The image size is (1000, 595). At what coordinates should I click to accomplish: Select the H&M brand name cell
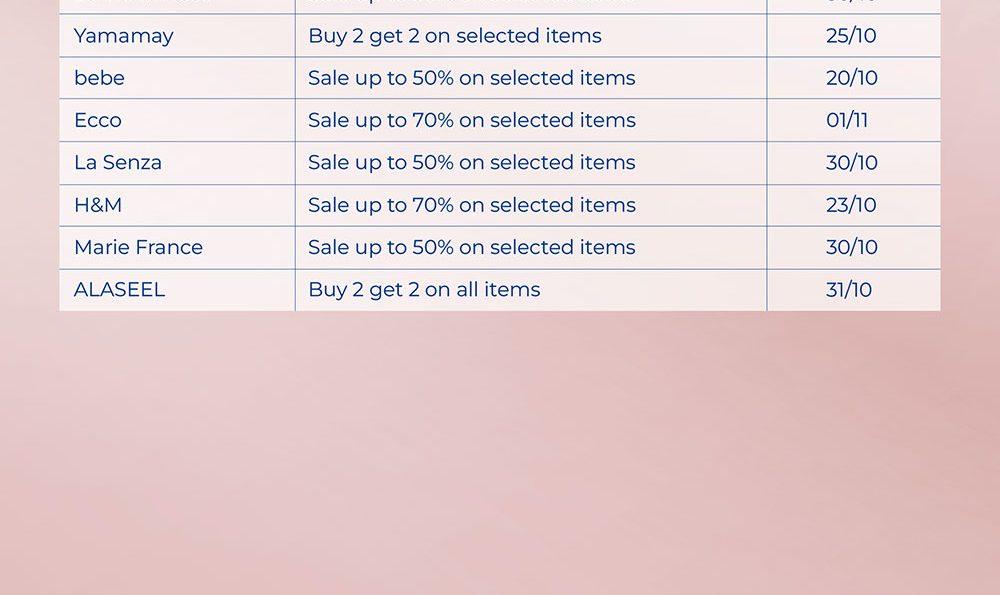click(98, 205)
